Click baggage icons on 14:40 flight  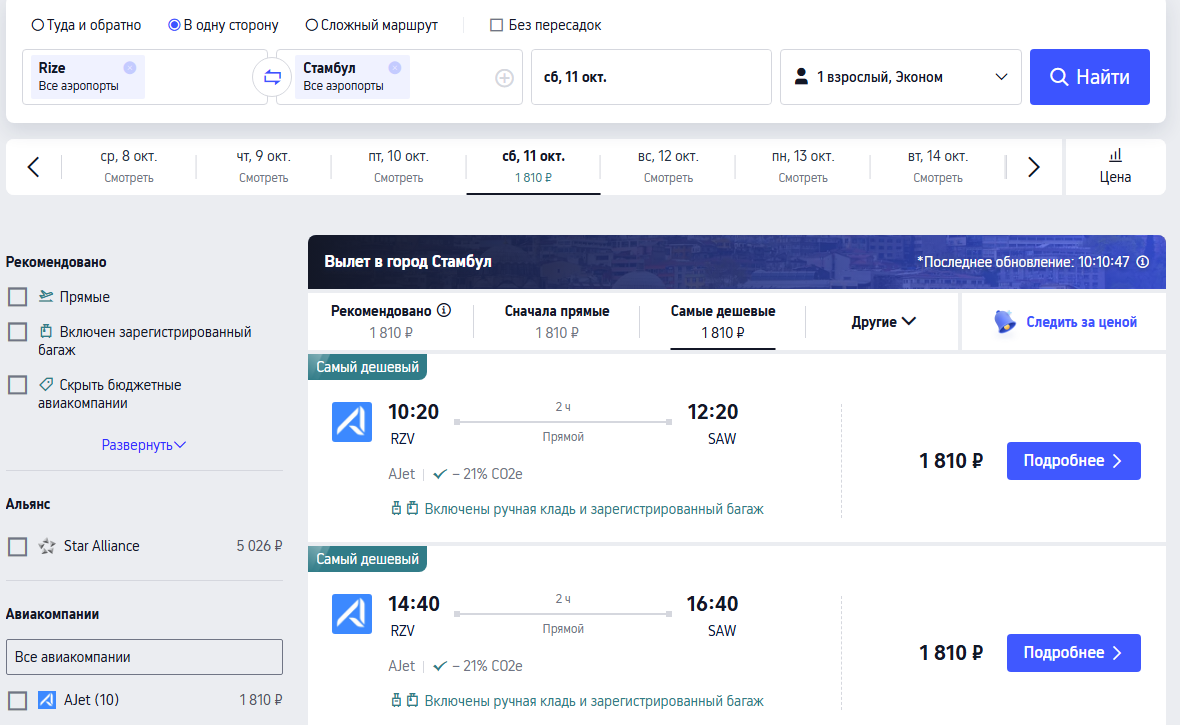pyautogui.click(x=404, y=701)
